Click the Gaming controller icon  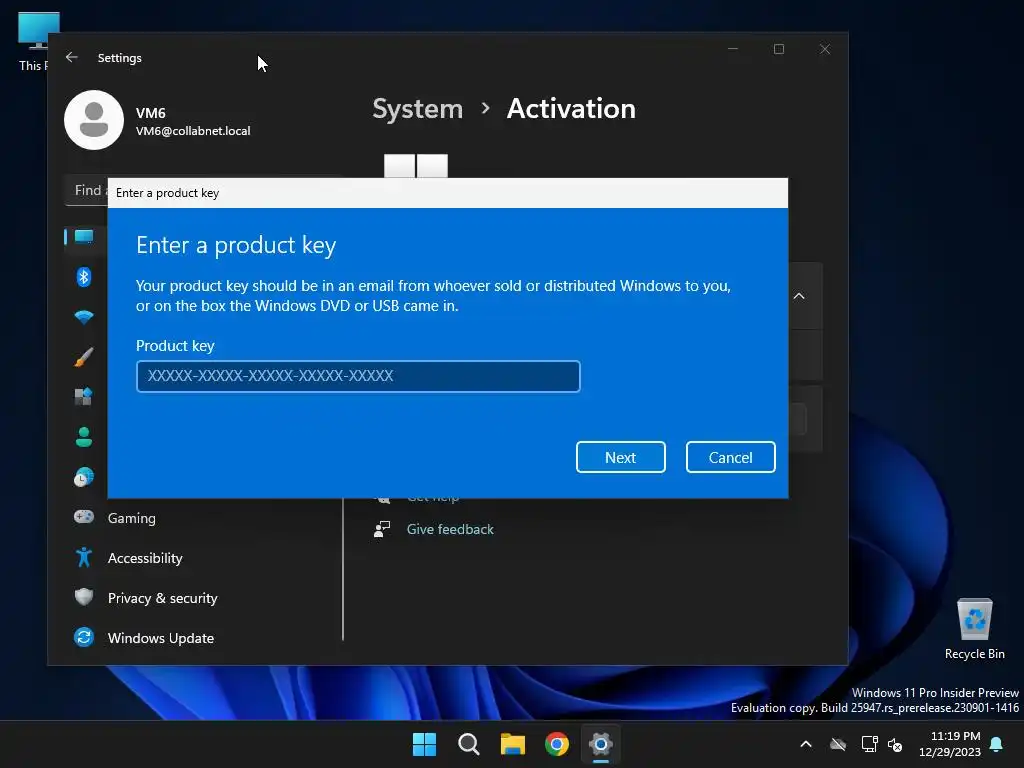click(84, 517)
